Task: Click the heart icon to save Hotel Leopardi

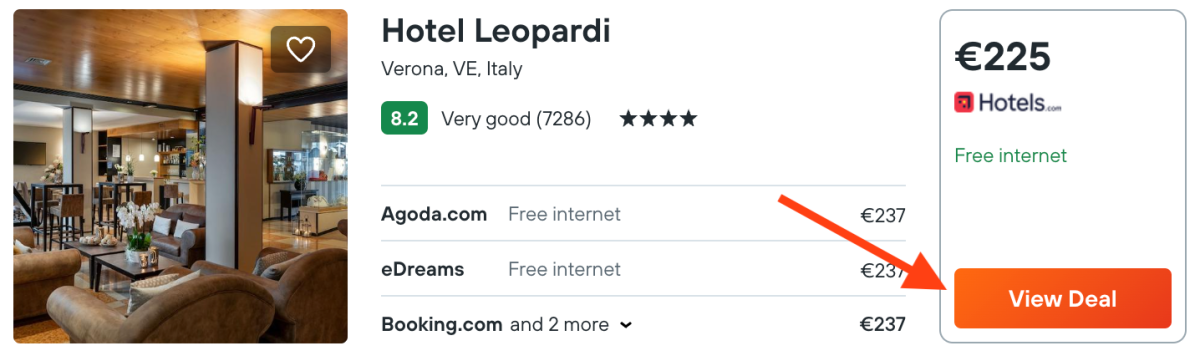Action: [301, 49]
